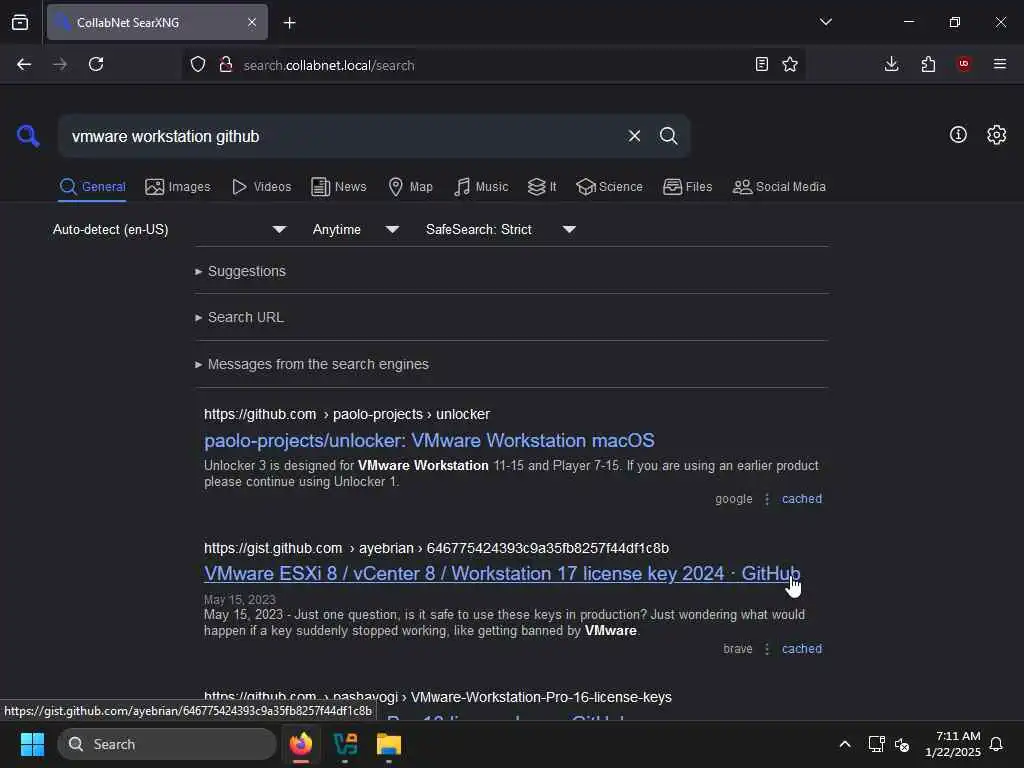Open paolo-projects/unlocker VMware Workstation macOS result
The height and width of the screenshot is (768, 1024).
429,441
